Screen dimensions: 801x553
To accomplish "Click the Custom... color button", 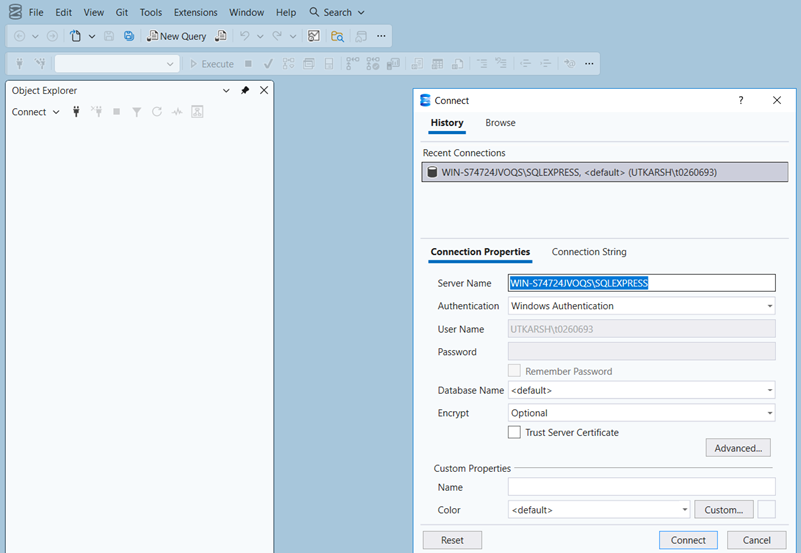I will click(x=723, y=510).
